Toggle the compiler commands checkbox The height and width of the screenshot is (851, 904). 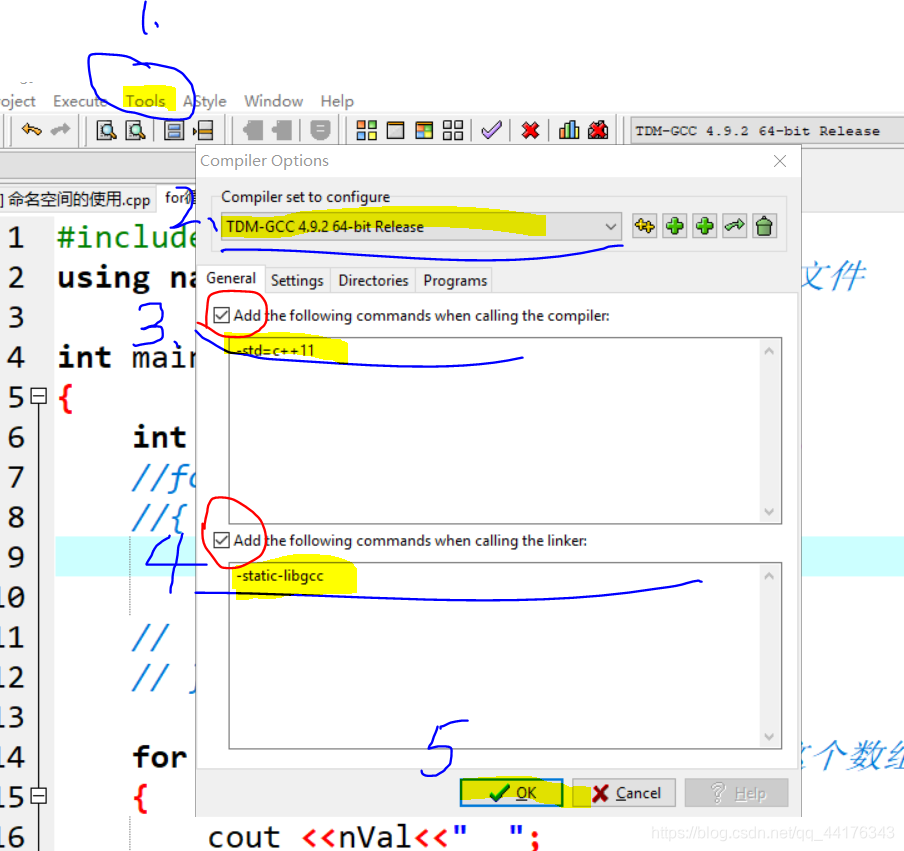(221, 315)
